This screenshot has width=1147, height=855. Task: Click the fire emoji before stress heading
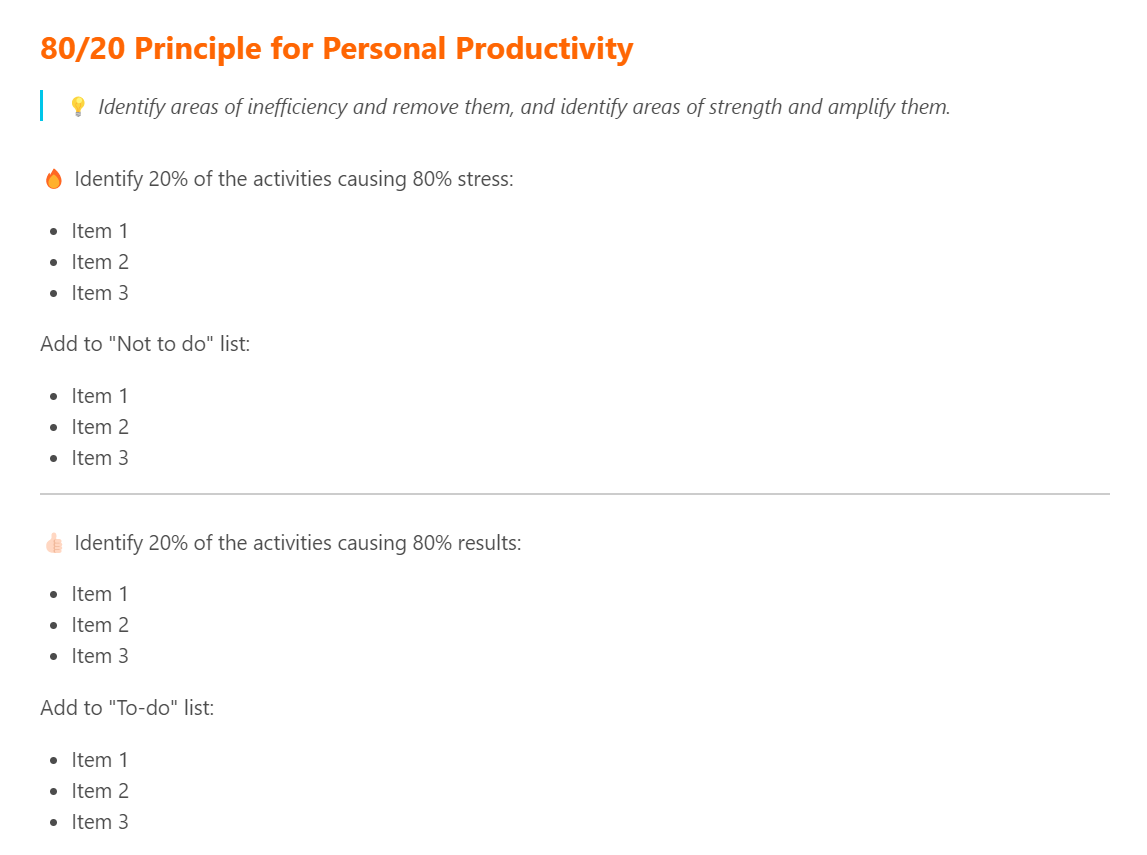click(x=54, y=179)
